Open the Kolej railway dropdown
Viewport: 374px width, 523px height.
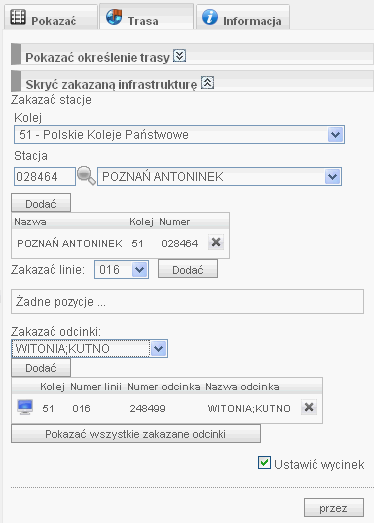pos(335,135)
